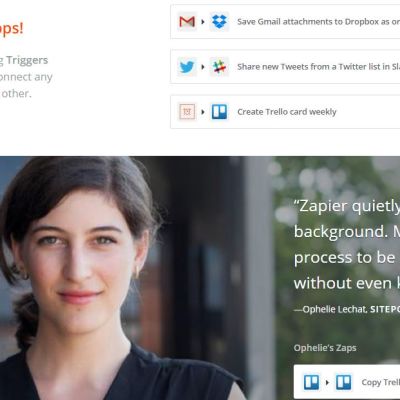
Task: Click the Ophelie's Zaps heading
Action: tap(325, 348)
